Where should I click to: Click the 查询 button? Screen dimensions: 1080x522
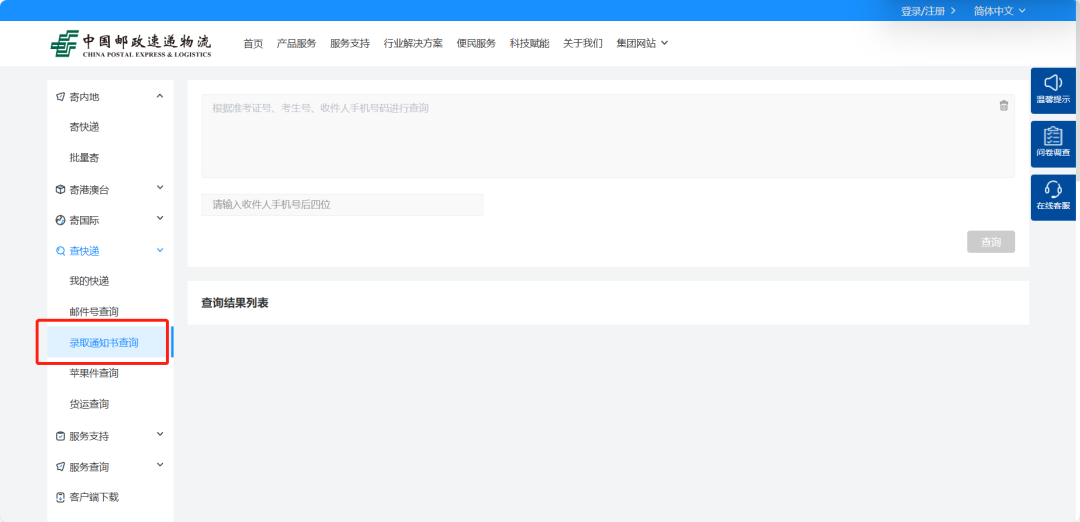pyautogui.click(x=990, y=242)
